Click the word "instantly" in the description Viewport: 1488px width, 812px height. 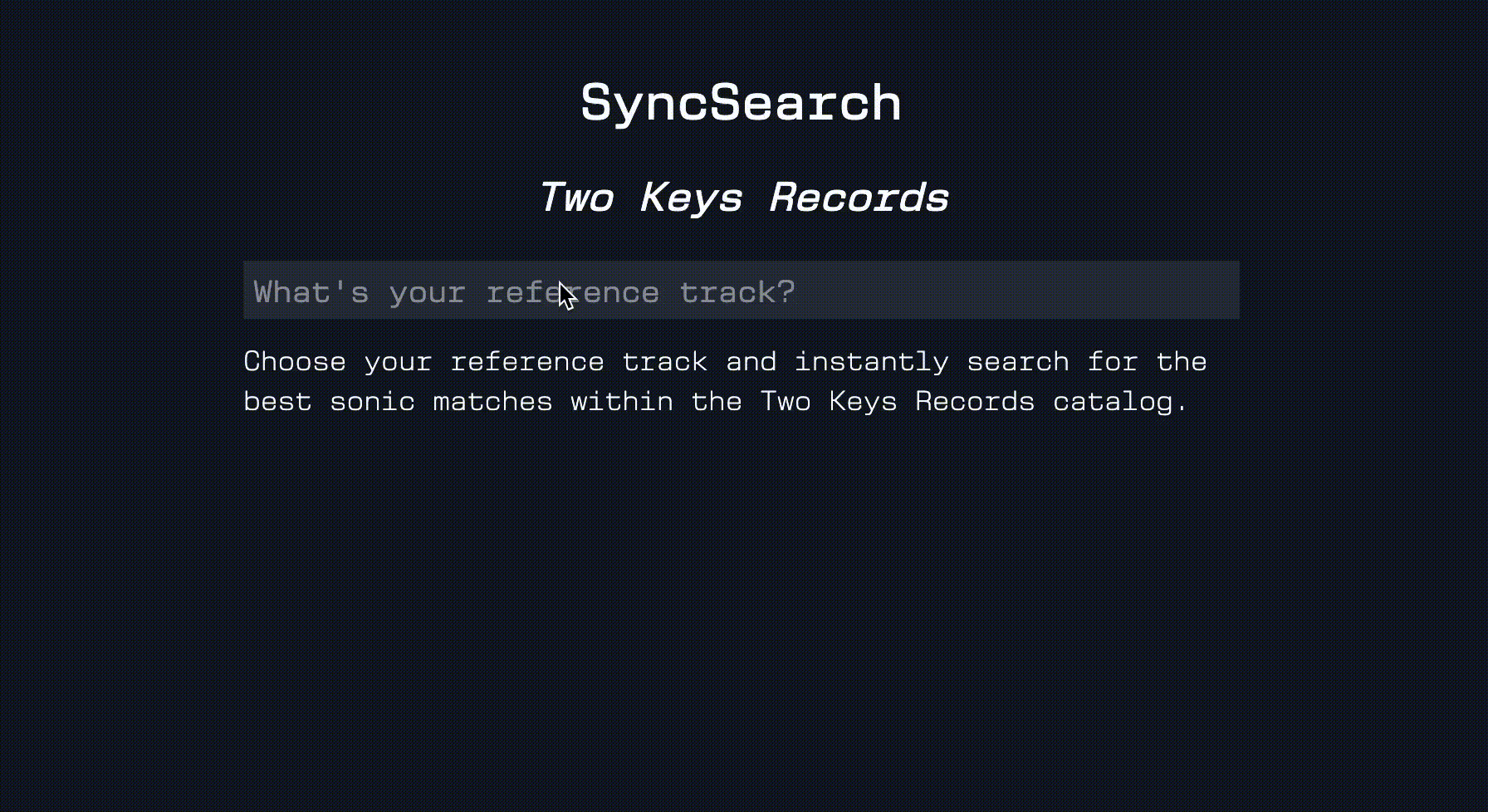tap(871, 362)
